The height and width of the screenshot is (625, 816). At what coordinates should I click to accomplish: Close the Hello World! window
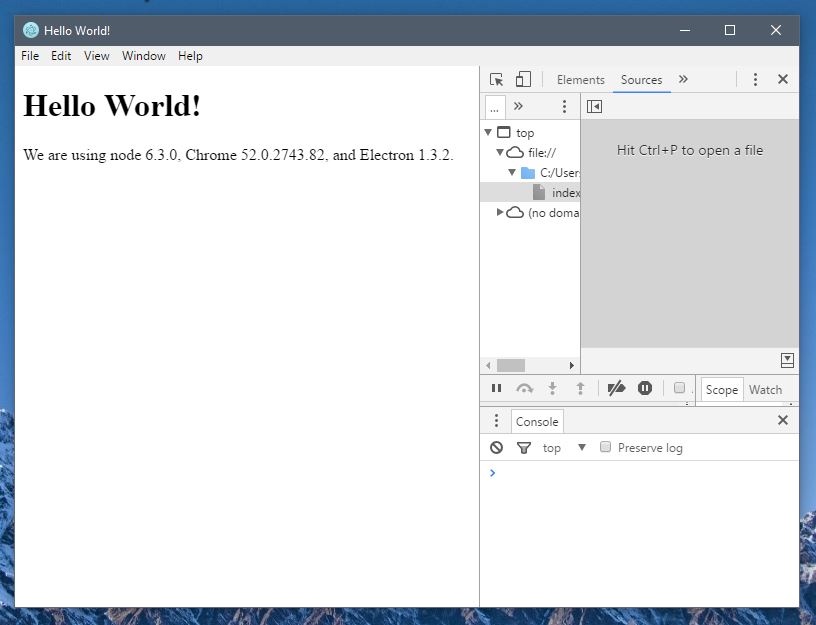click(x=775, y=30)
